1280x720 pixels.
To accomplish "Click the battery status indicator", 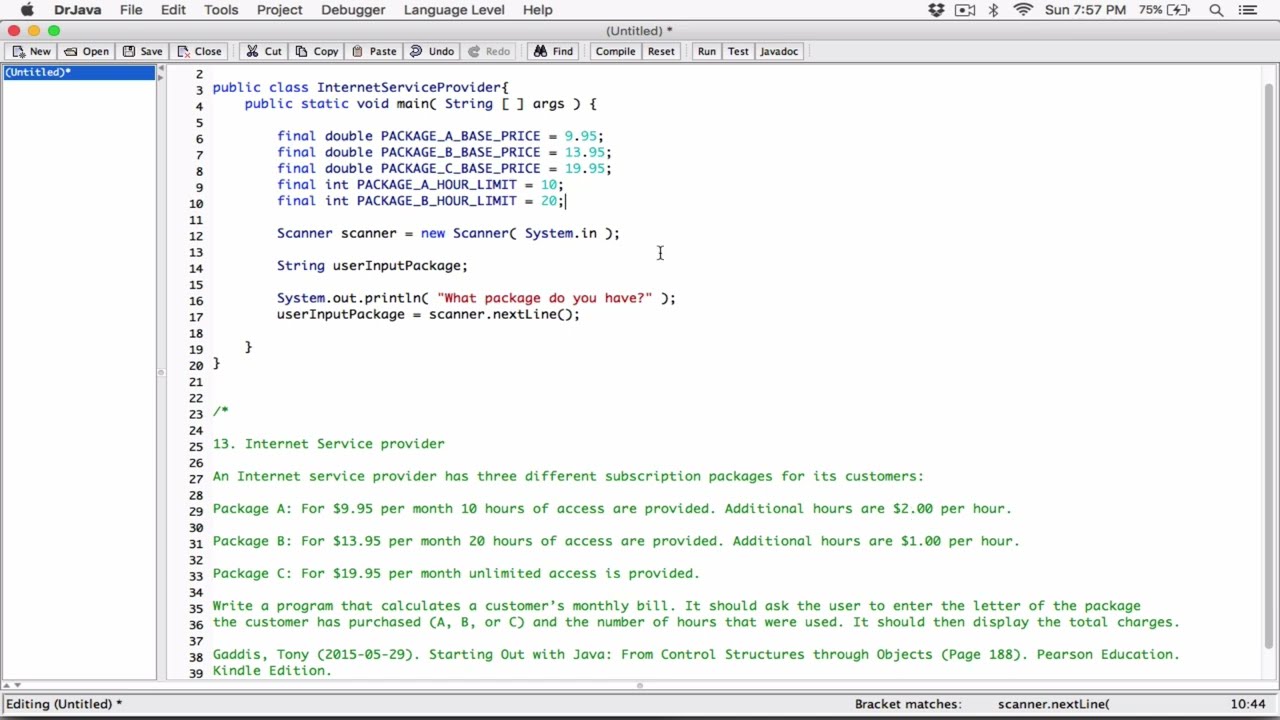I will click(x=1166, y=10).
